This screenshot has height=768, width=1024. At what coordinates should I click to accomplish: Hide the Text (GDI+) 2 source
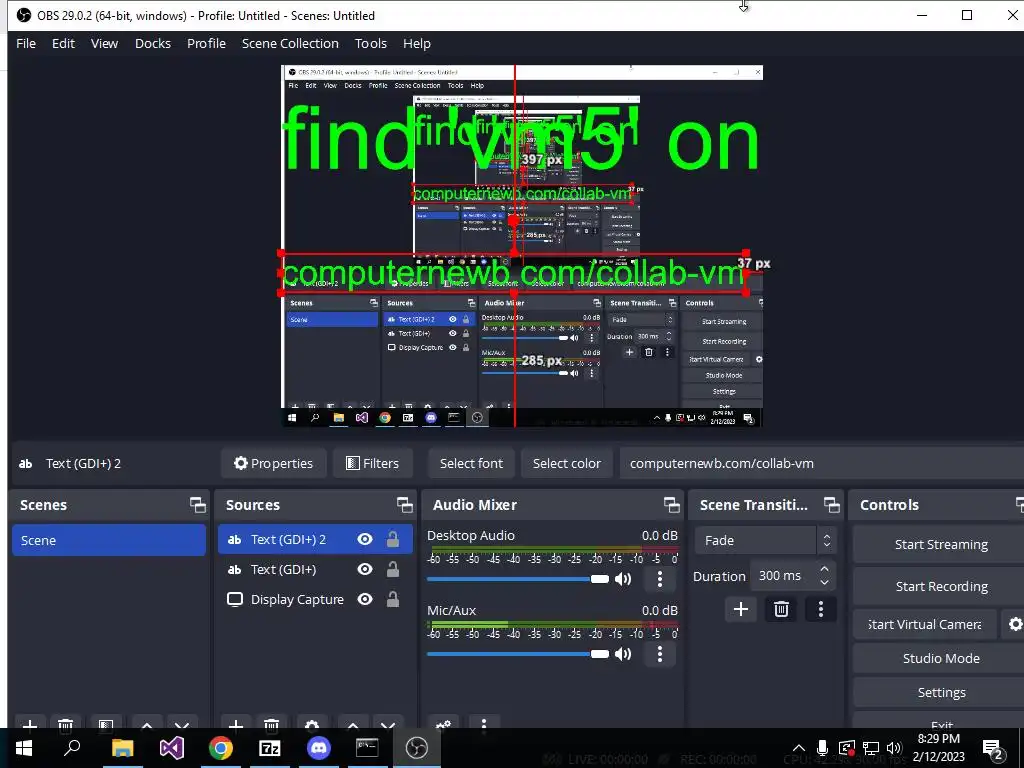(365, 539)
